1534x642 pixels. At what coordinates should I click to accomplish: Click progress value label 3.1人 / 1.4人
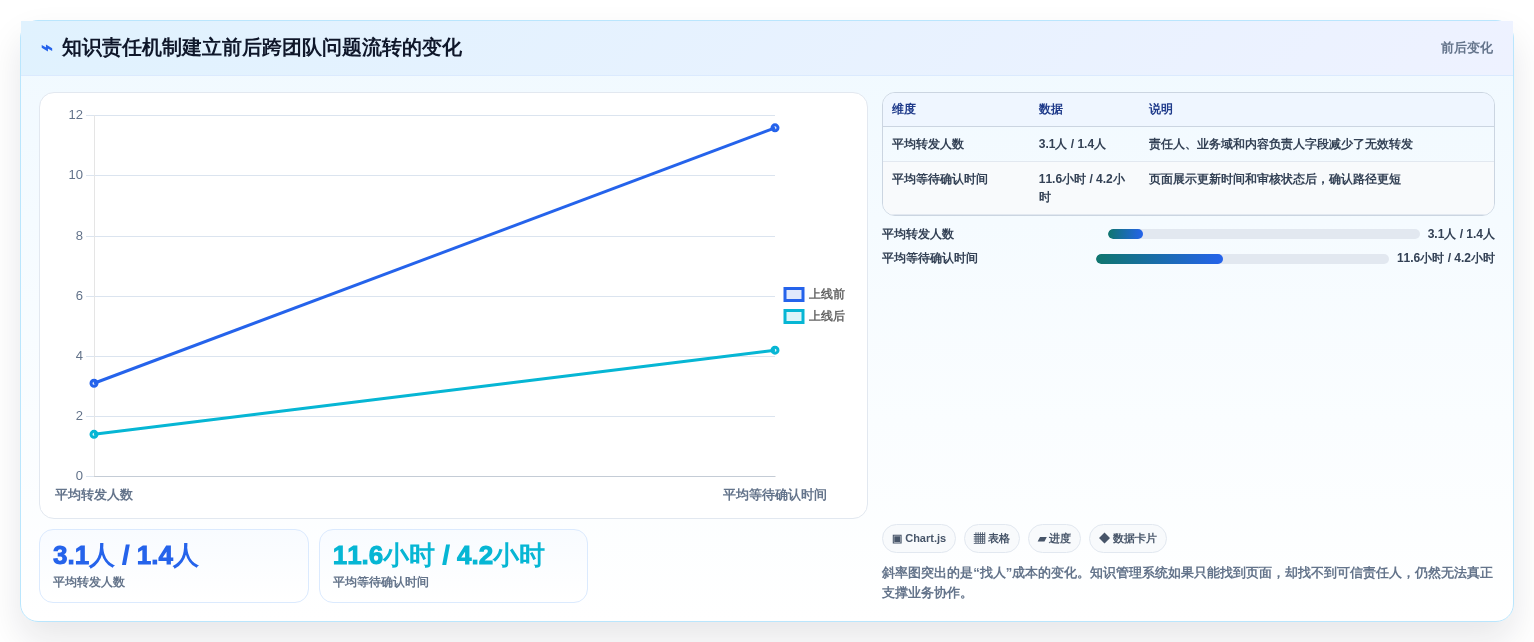[1461, 234]
